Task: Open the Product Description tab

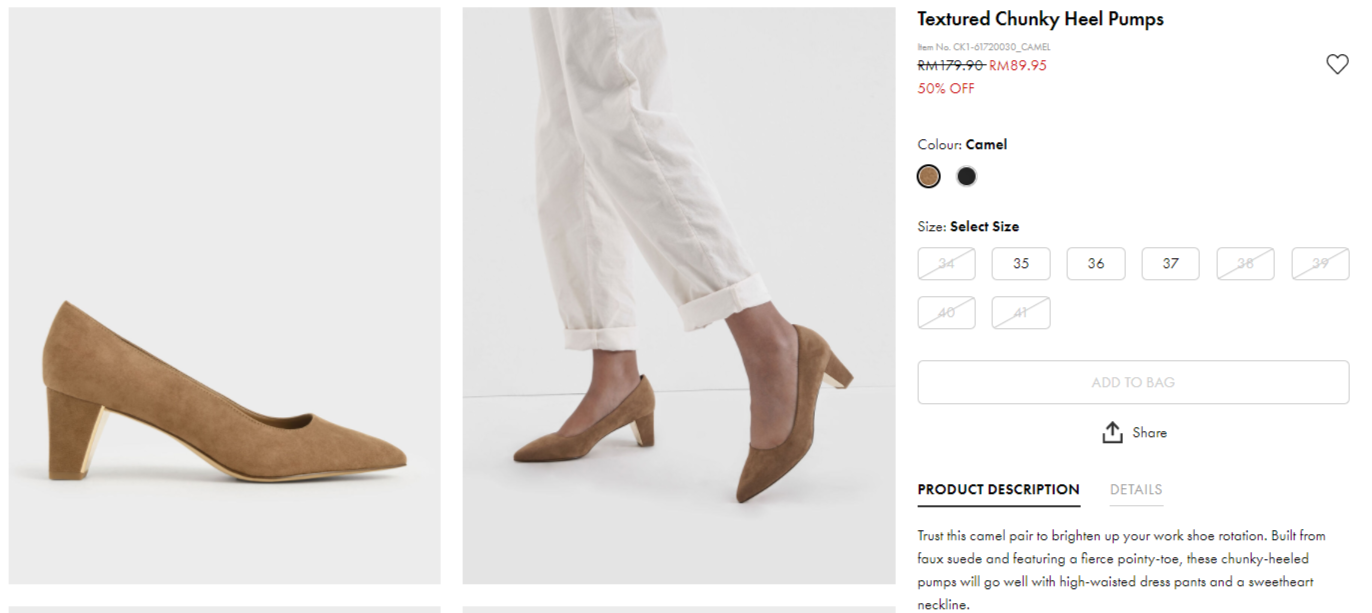Action: (x=998, y=490)
